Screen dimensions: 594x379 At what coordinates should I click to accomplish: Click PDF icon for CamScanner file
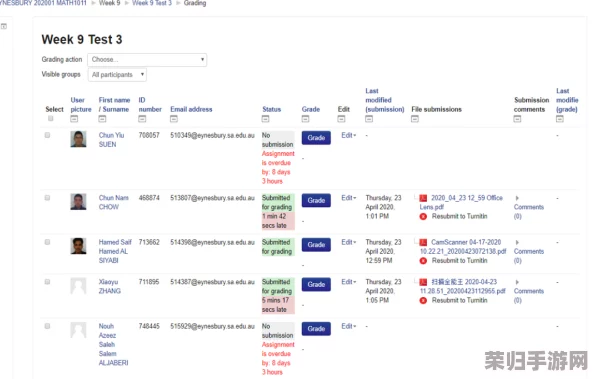423,243
